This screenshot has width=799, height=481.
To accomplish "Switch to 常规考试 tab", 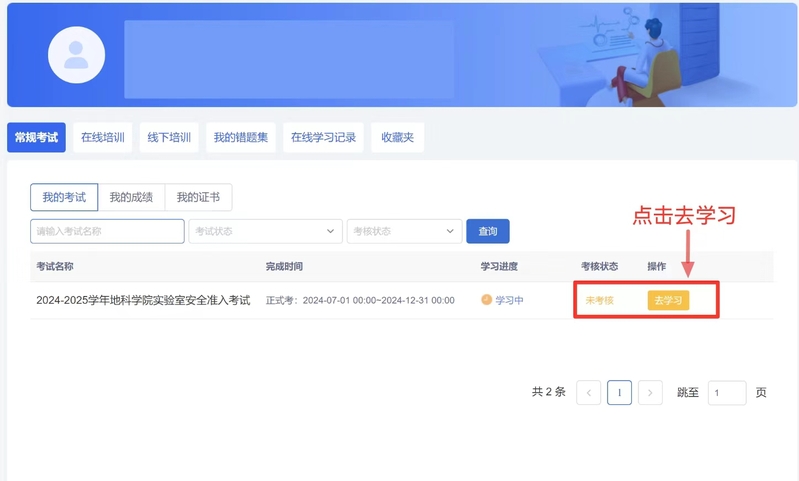I will [36, 138].
